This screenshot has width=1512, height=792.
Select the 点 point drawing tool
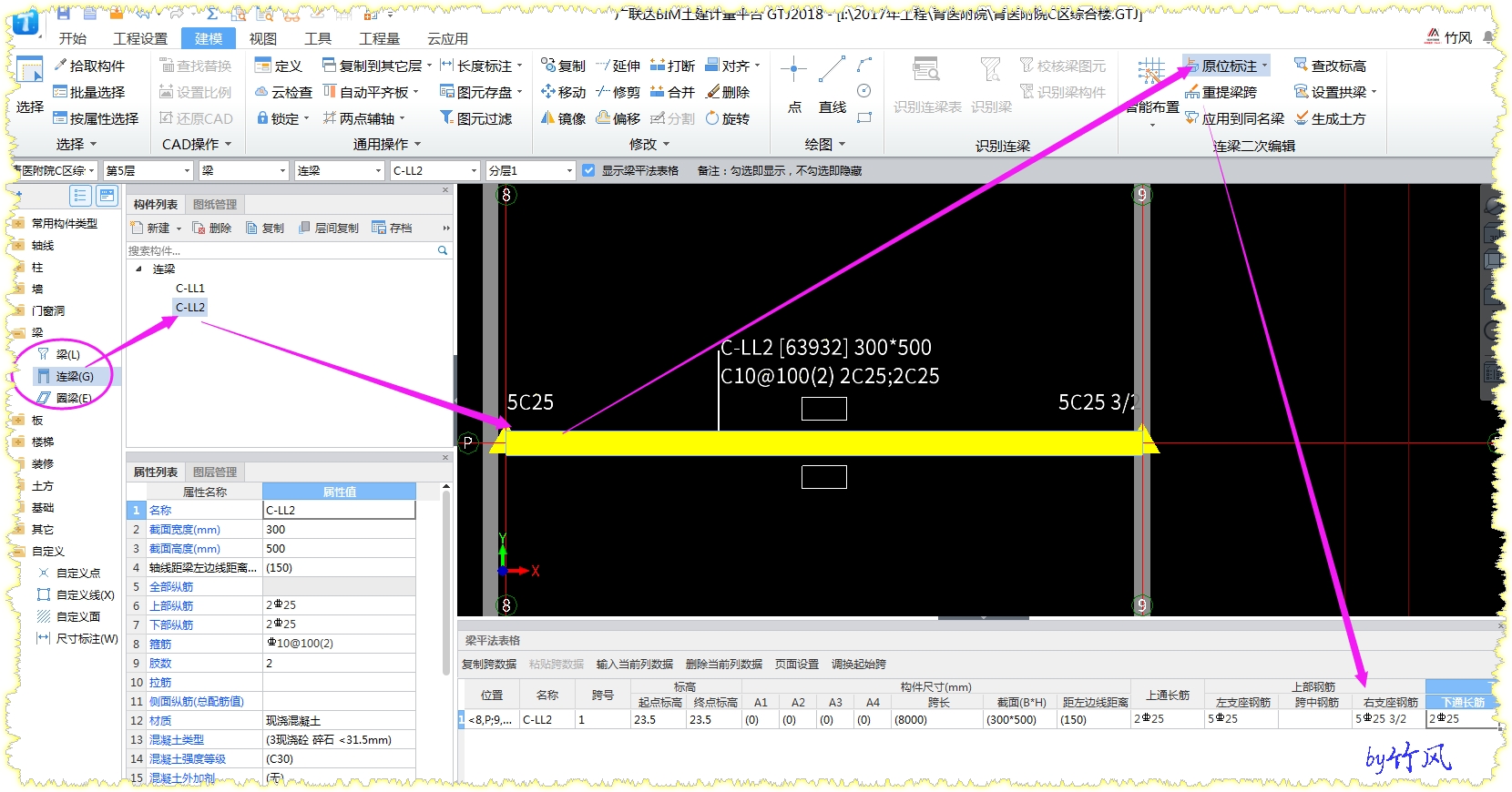[x=794, y=84]
